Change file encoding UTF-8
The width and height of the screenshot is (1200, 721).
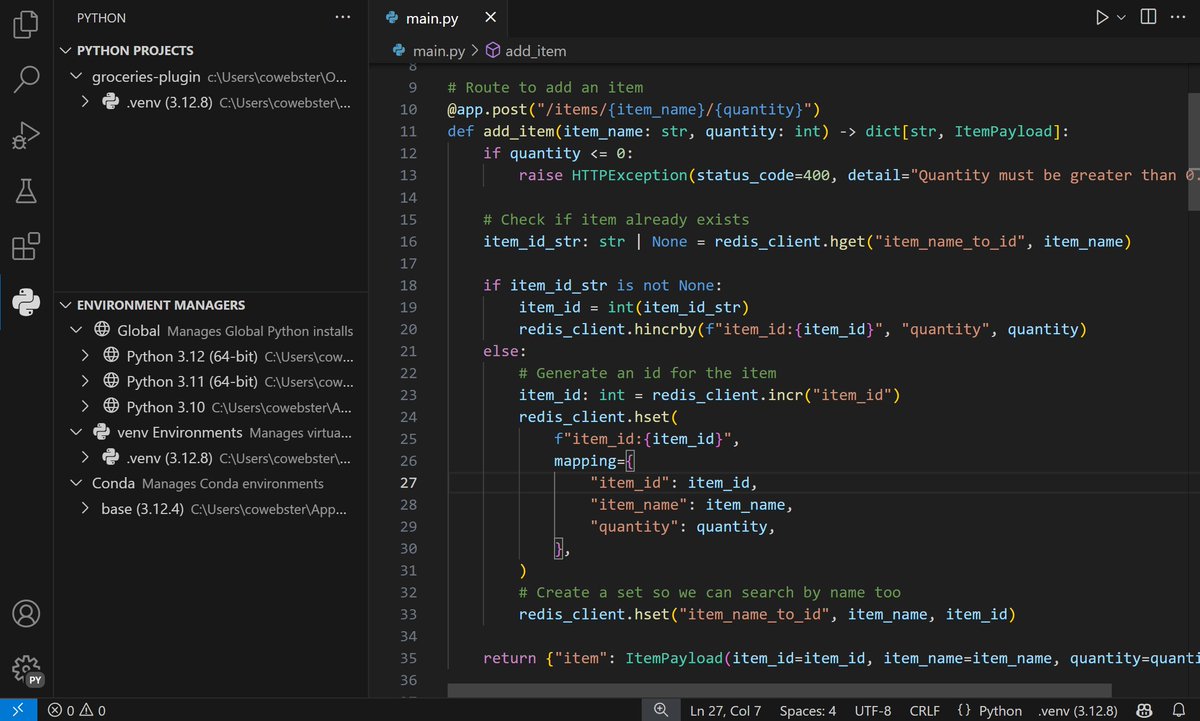click(x=873, y=711)
